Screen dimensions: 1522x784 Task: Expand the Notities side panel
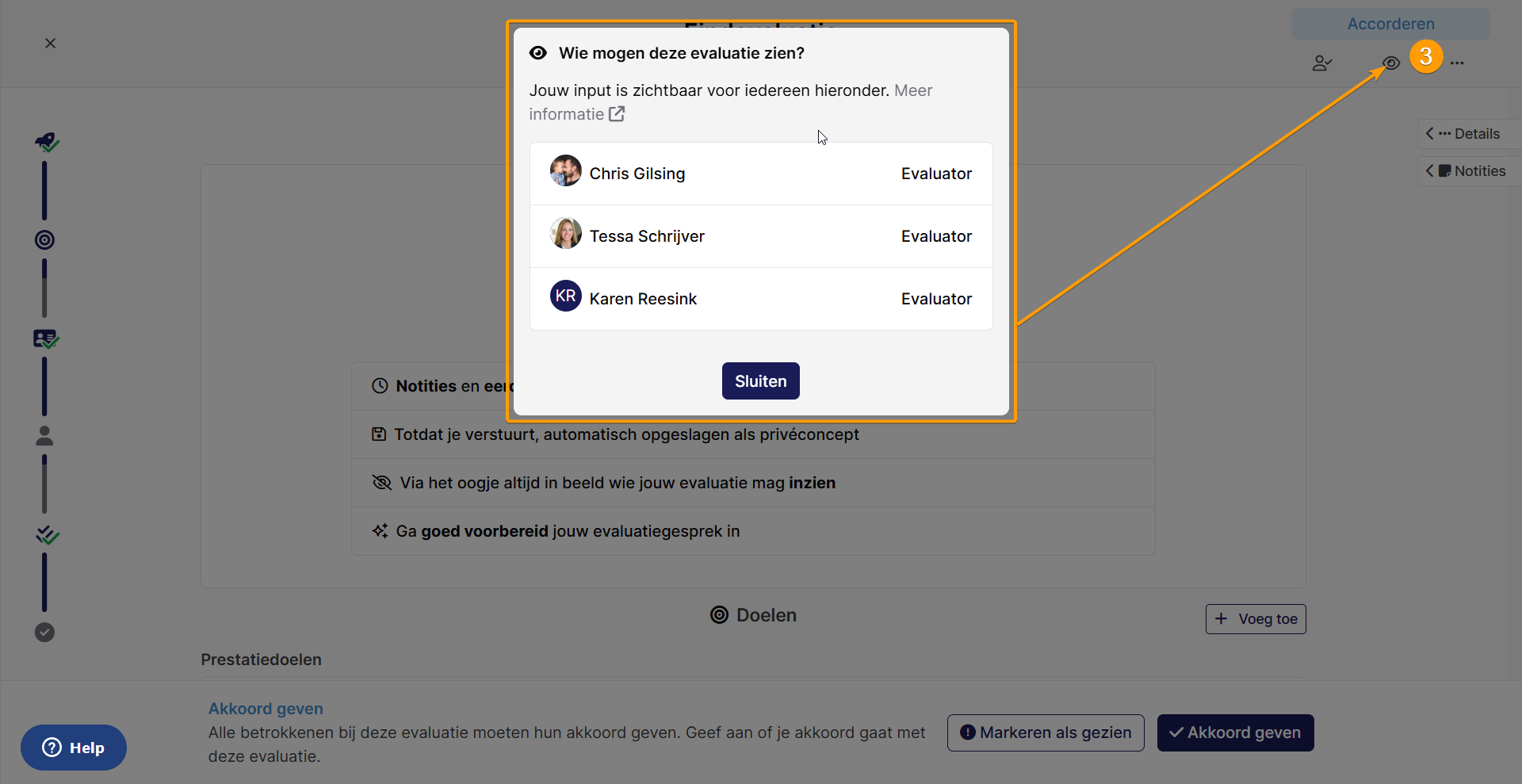pyautogui.click(x=1468, y=171)
